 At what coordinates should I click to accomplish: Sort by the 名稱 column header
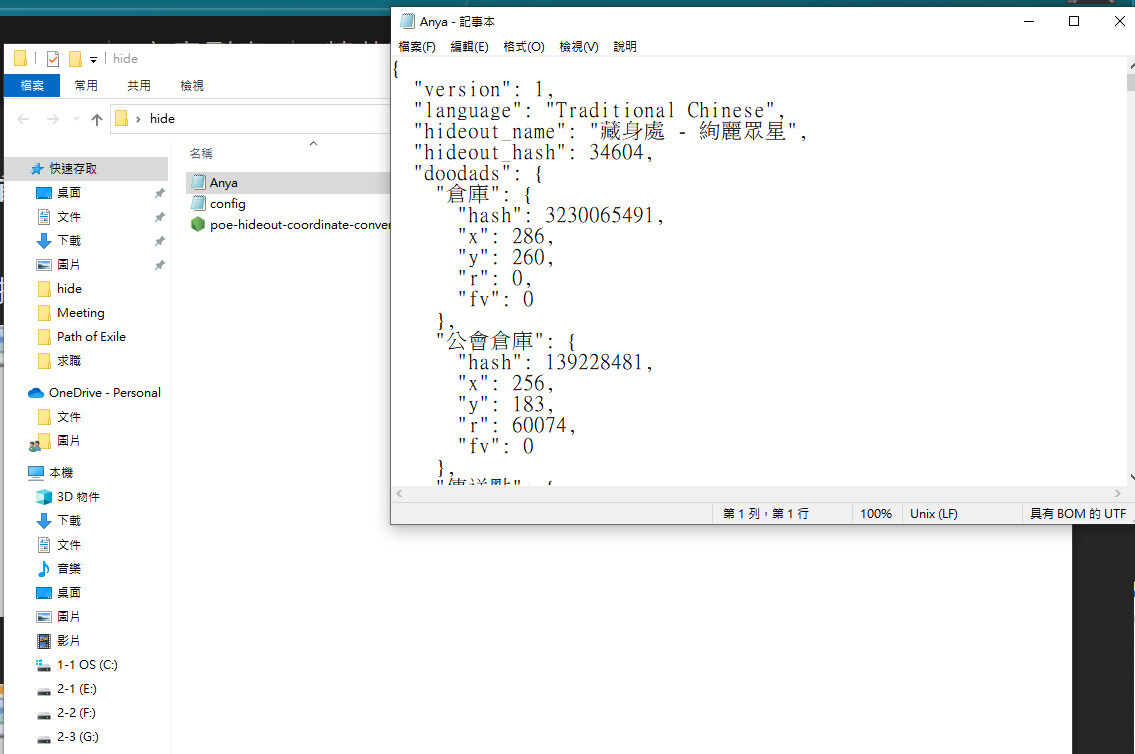point(201,153)
